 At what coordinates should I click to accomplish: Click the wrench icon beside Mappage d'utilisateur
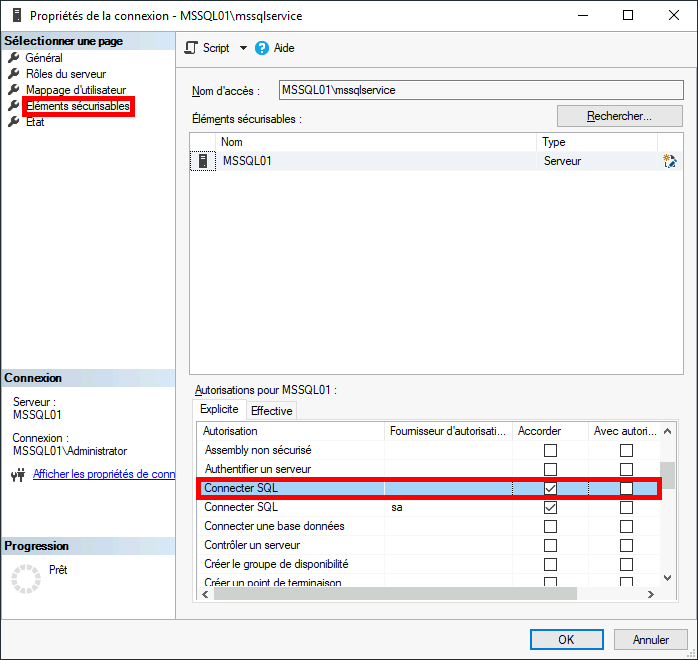(x=14, y=89)
